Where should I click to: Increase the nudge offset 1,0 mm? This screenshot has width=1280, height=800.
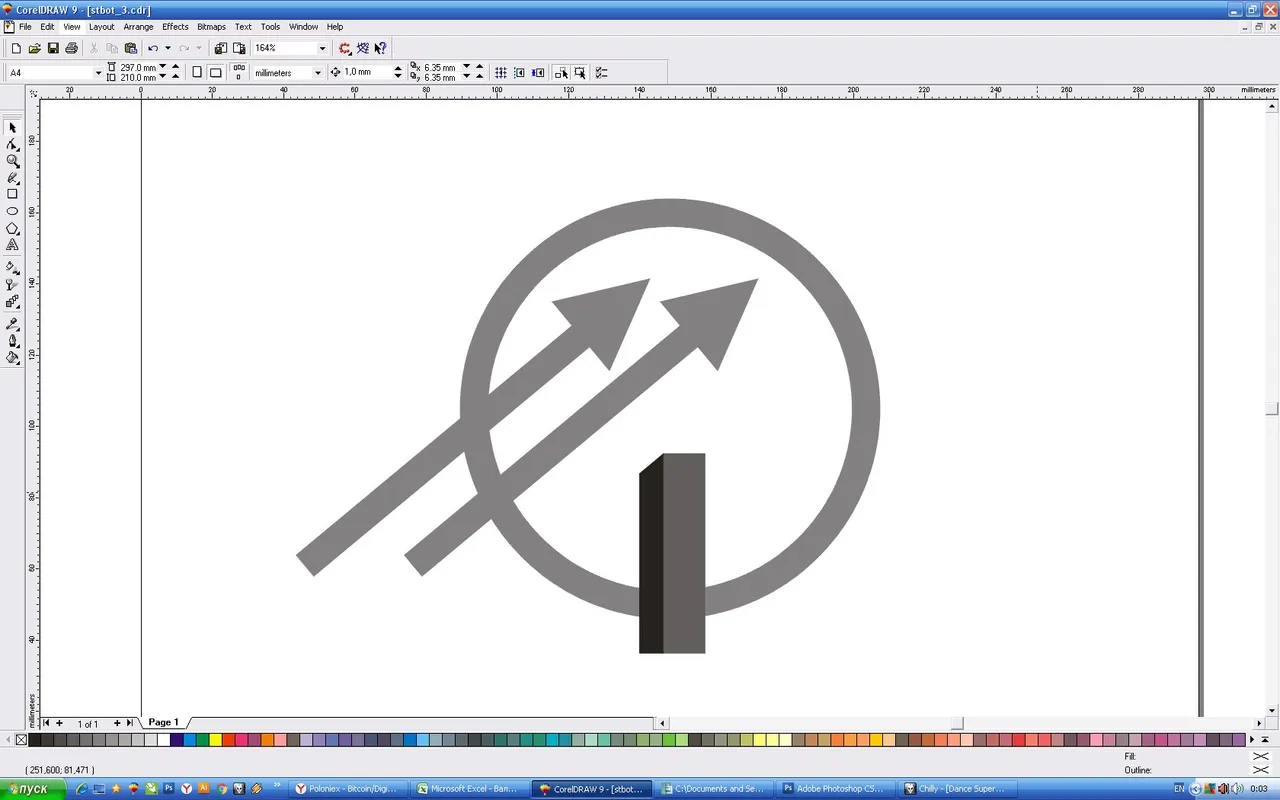[x=398, y=69]
